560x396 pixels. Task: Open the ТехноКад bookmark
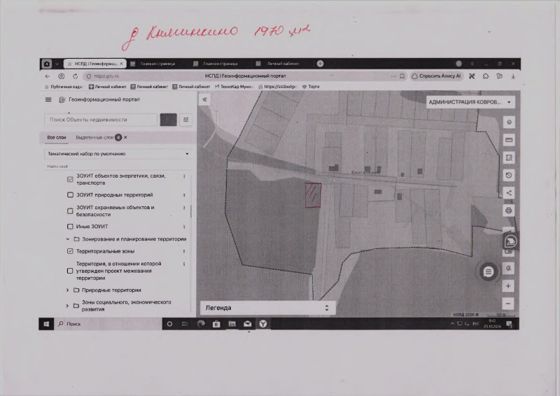(x=234, y=87)
